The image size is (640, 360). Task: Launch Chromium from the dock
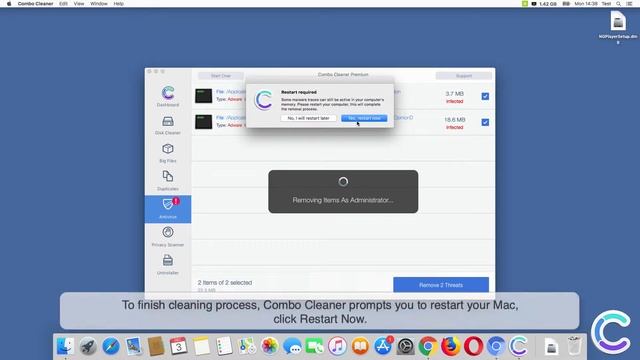tap(496, 346)
